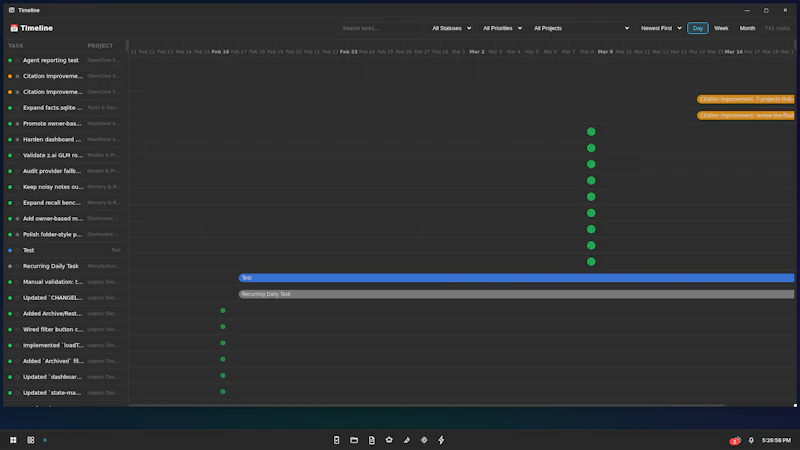Click the calendar icon beside the Timeline heading

[14, 28]
